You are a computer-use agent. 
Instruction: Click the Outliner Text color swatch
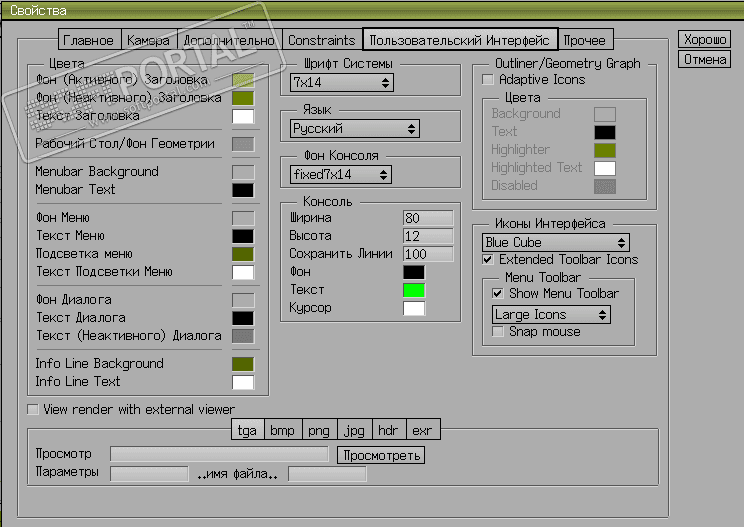pos(605,132)
